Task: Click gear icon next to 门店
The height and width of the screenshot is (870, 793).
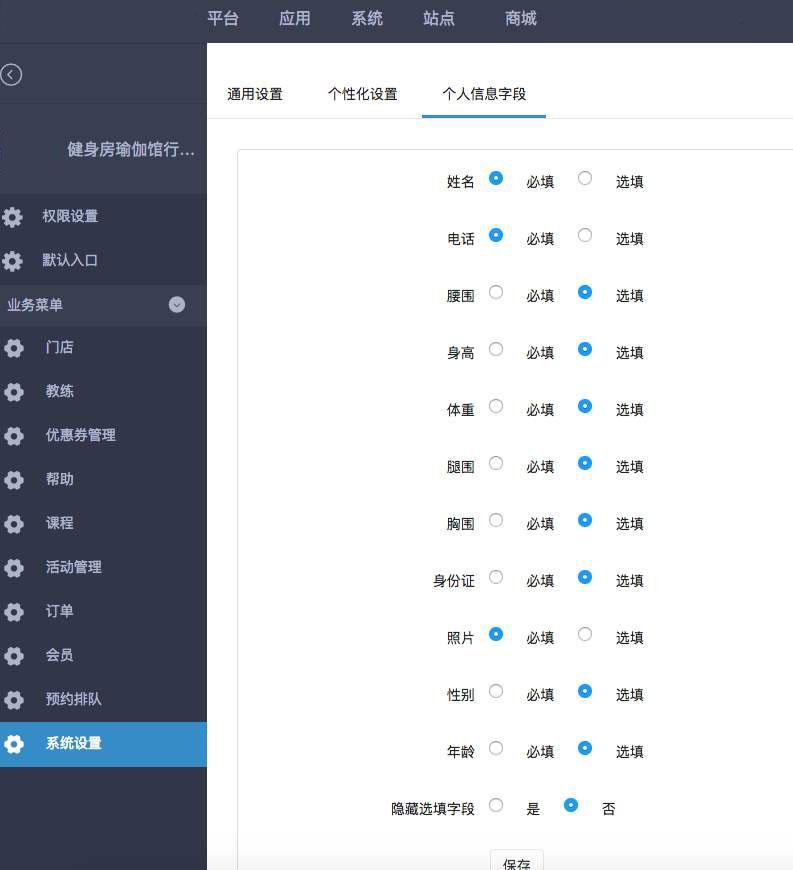Action: (14, 348)
